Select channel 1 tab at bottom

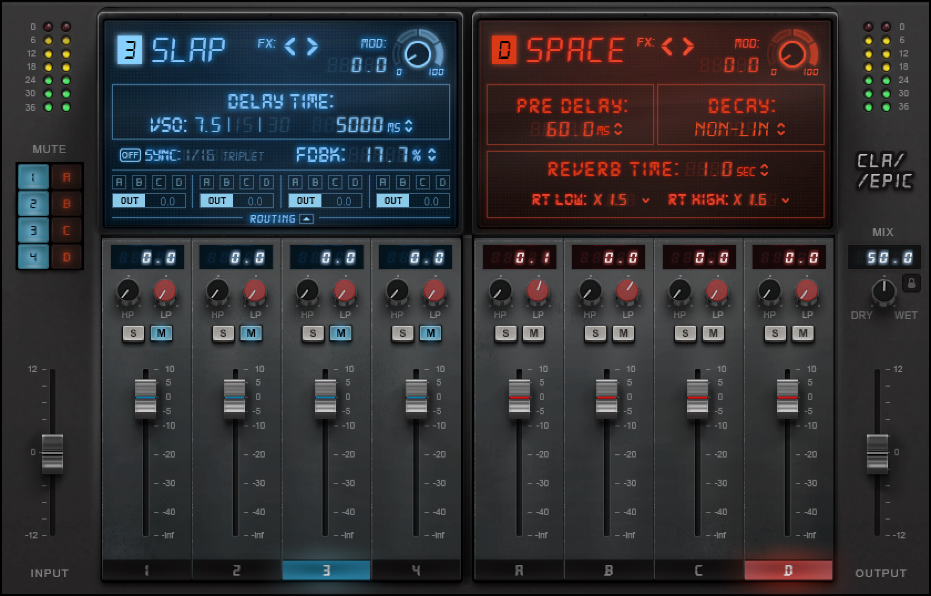[147, 570]
